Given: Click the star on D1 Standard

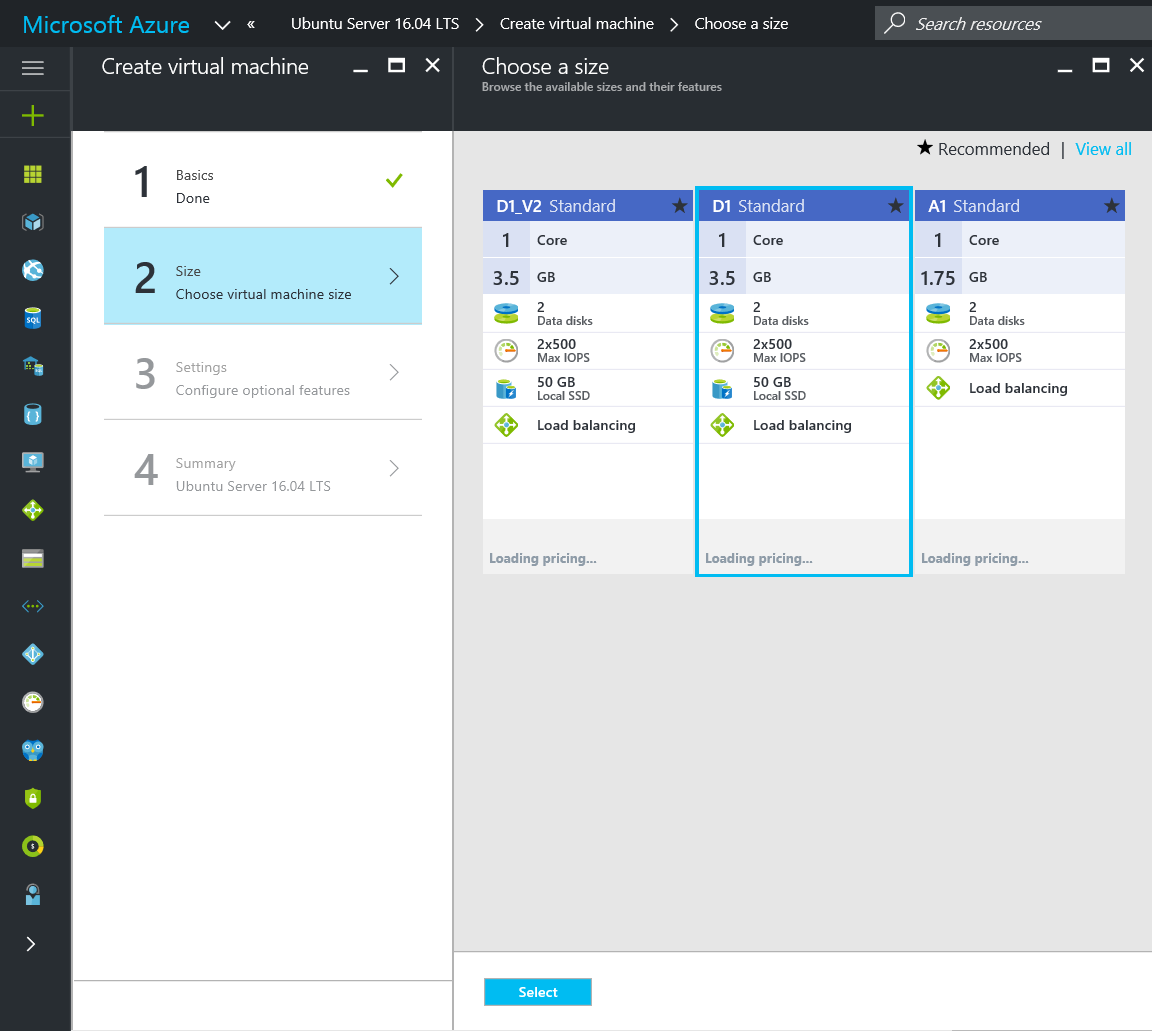Looking at the screenshot, I should pos(896,206).
